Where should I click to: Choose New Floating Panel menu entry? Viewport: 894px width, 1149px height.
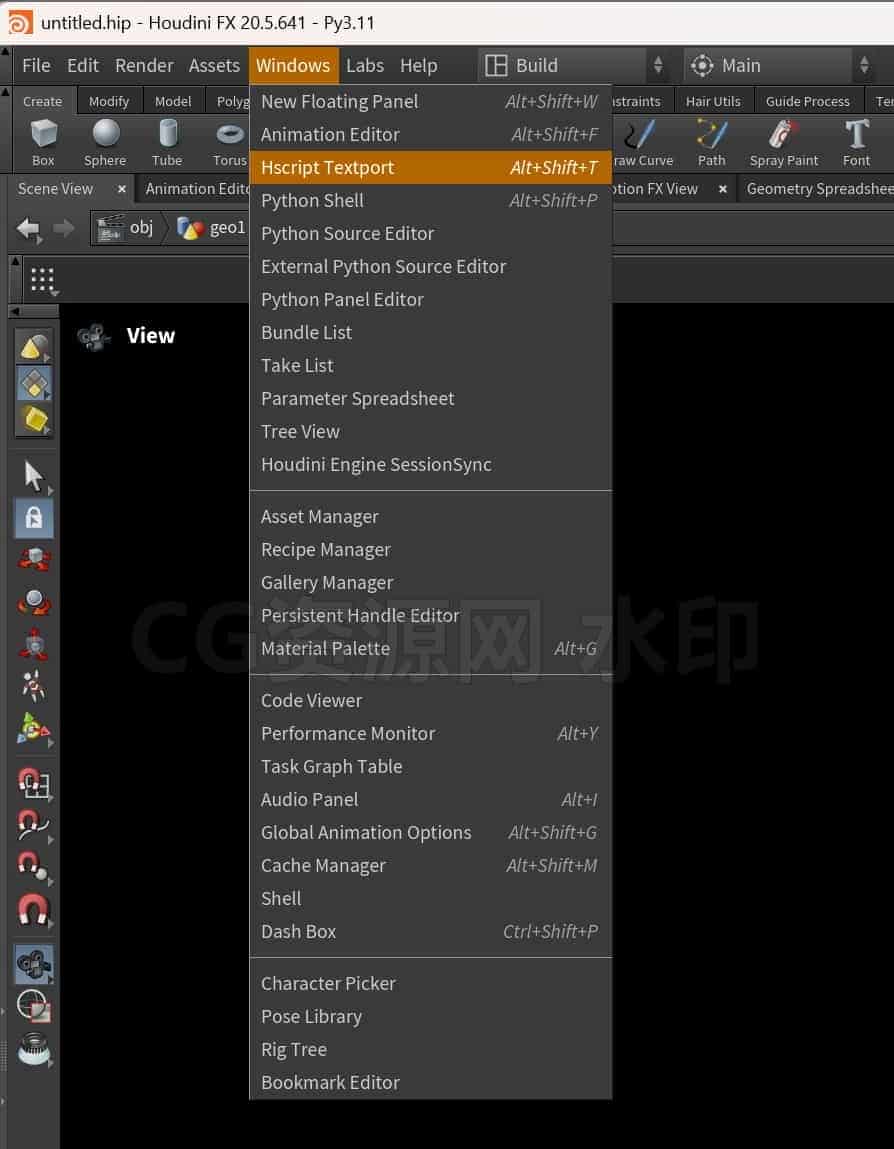(431, 101)
